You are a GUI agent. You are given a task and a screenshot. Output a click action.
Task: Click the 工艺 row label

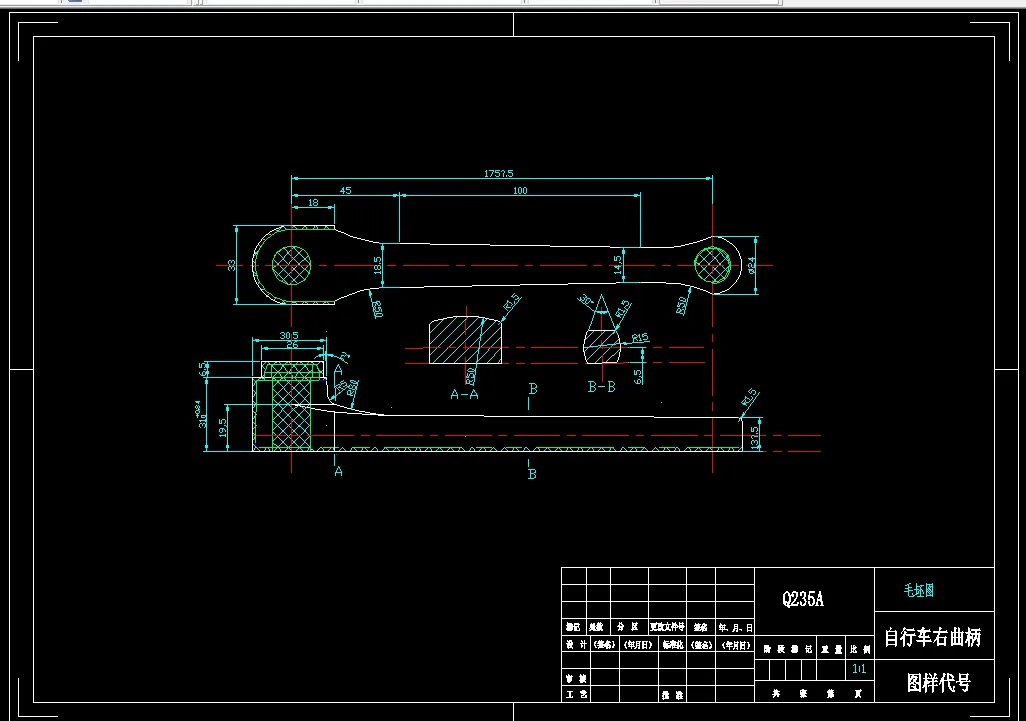click(x=576, y=695)
